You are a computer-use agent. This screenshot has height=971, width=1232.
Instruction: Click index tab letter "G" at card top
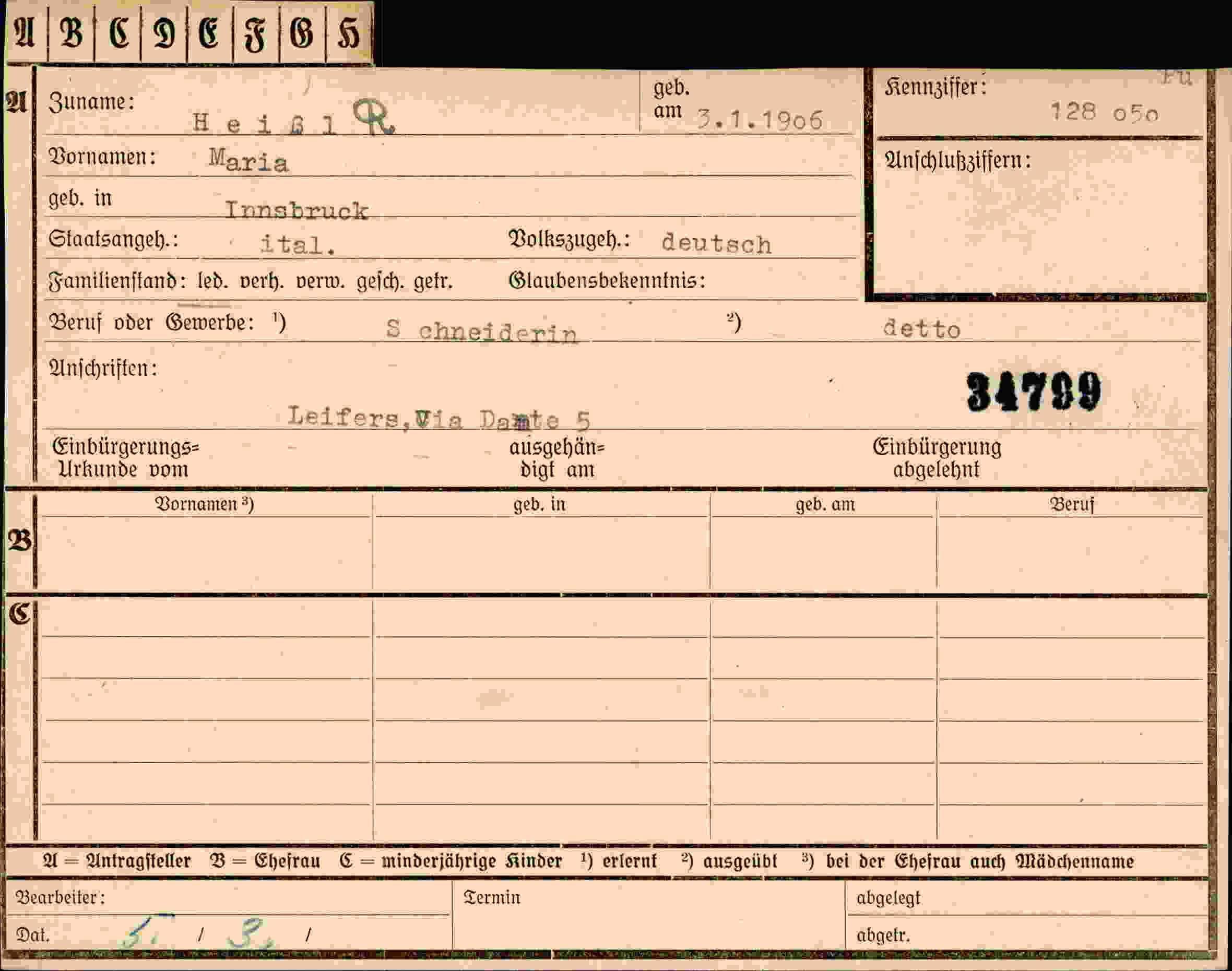tap(301, 31)
